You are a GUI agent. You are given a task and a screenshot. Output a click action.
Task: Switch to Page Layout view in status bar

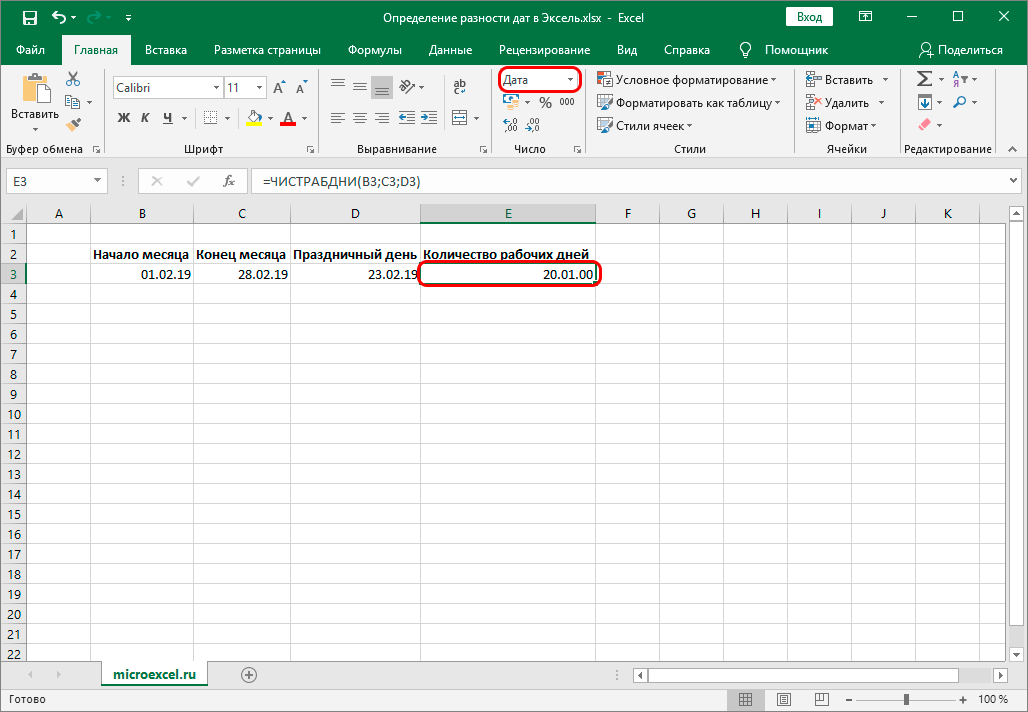tap(783, 700)
